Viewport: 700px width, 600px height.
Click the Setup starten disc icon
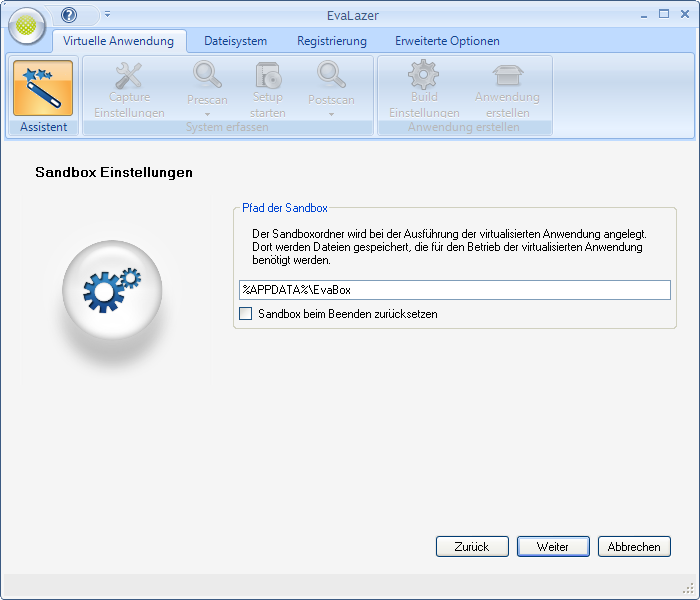[x=267, y=76]
